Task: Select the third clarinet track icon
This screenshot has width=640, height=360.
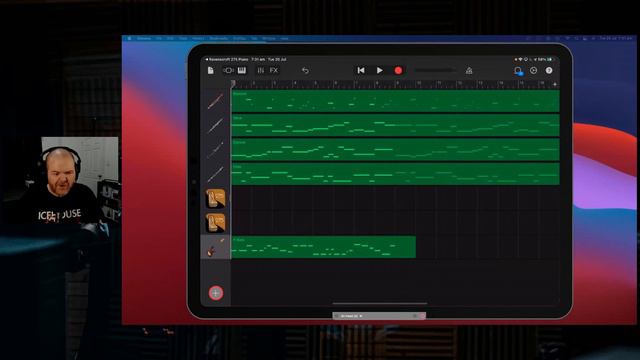Action: tap(216, 149)
